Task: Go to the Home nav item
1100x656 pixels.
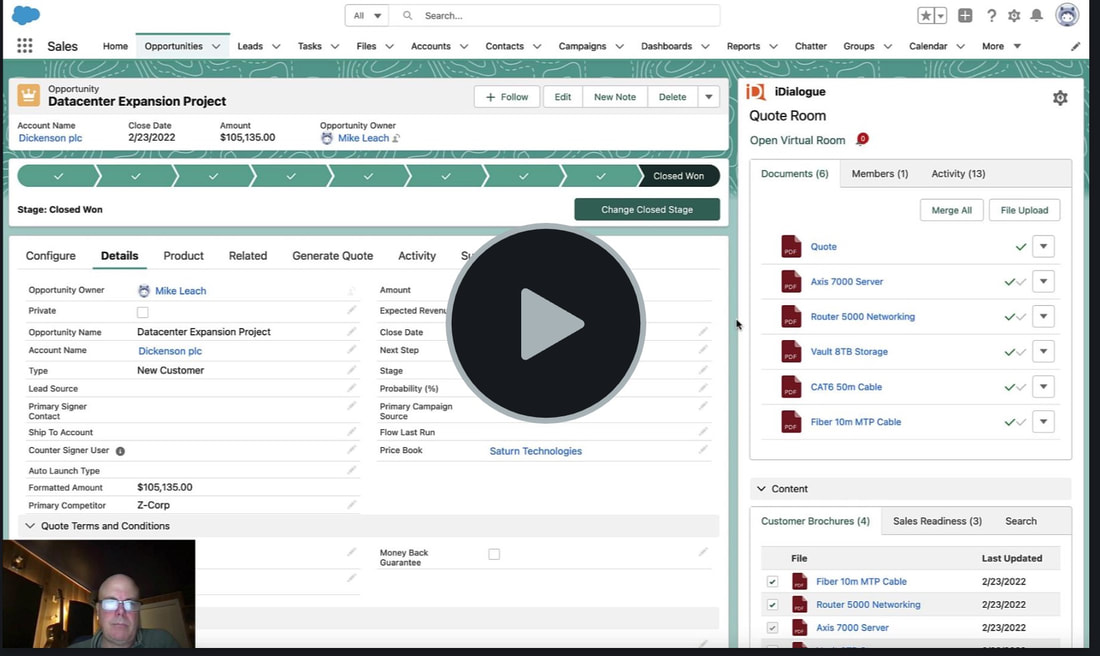Action: pos(115,46)
